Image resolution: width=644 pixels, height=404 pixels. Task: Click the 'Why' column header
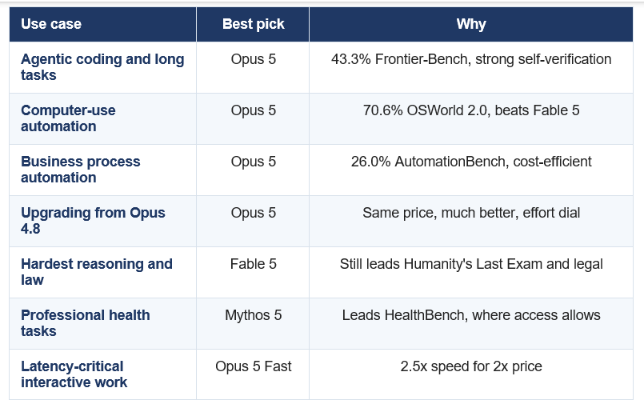[x=471, y=24]
